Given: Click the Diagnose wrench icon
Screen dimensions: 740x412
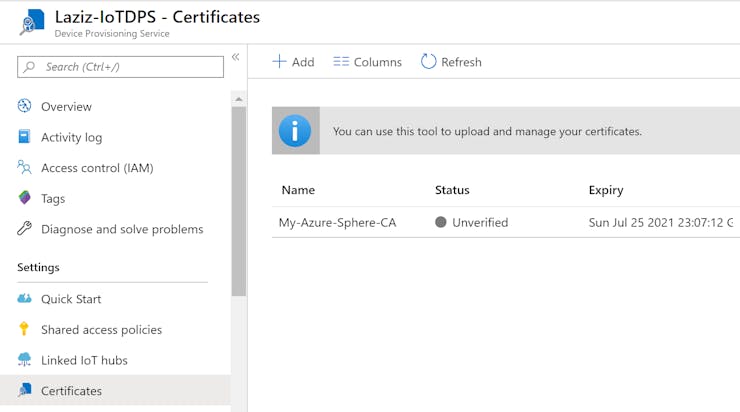Looking at the screenshot, I should (25, 229).
